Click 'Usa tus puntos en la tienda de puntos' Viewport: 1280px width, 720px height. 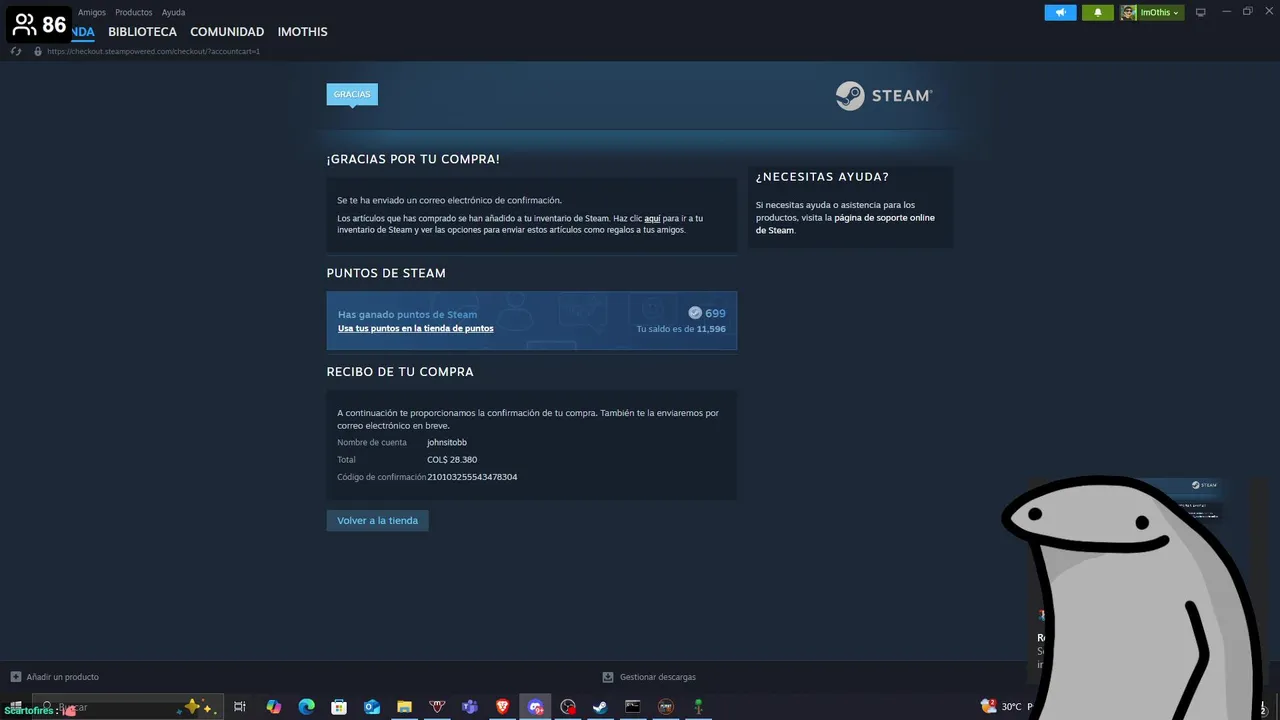click(x=415, y=328)
